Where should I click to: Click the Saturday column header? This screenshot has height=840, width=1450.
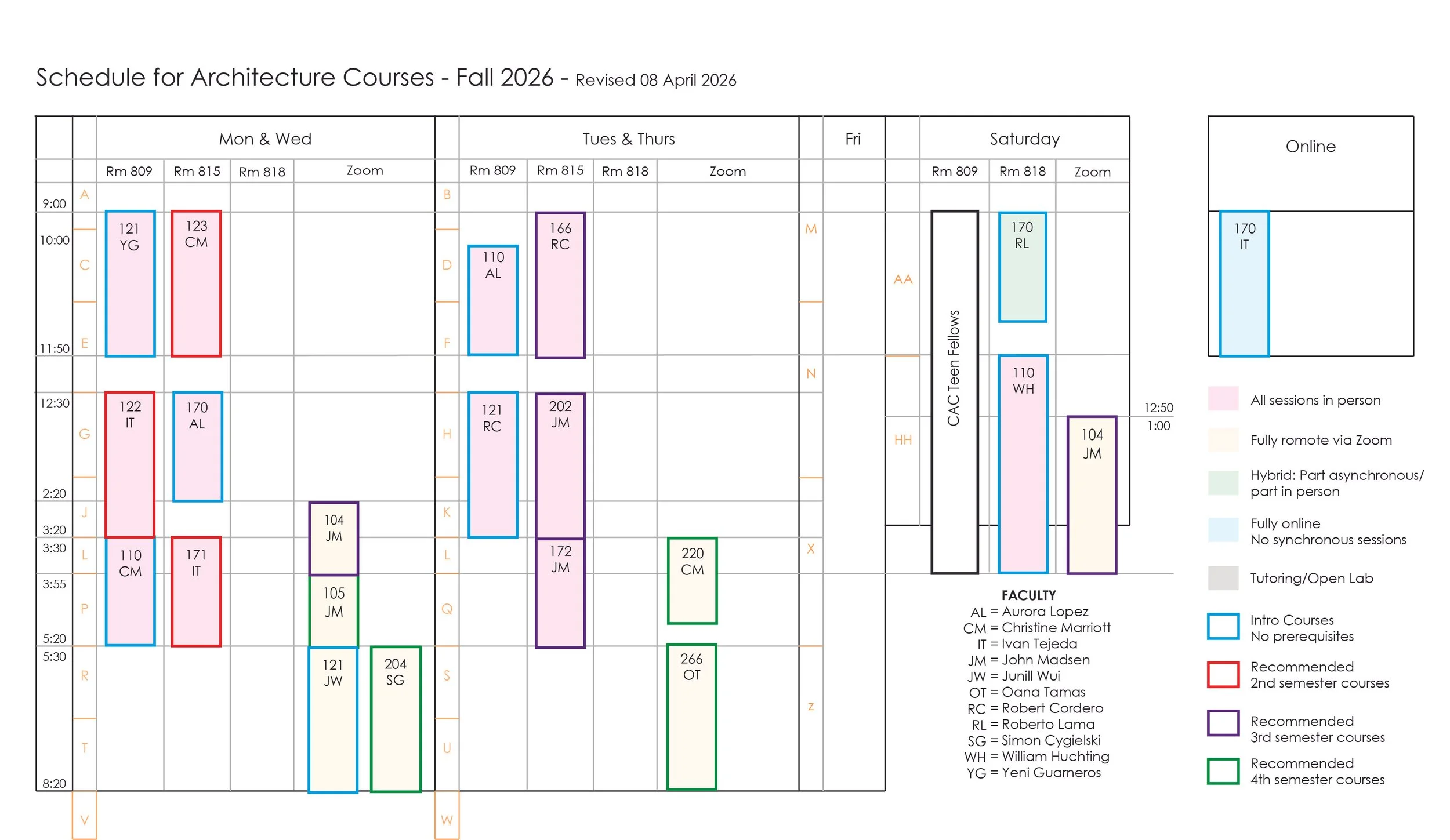1024,139
